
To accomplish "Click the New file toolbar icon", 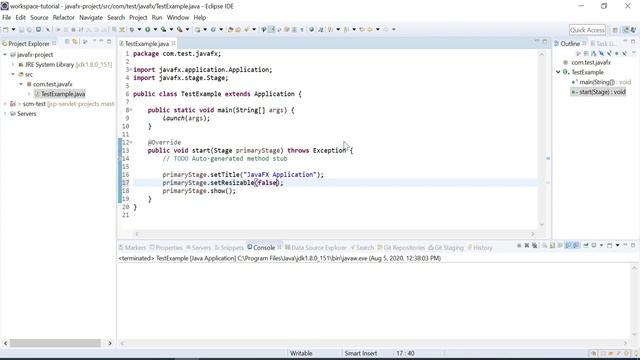I will [x=6, y=29].
